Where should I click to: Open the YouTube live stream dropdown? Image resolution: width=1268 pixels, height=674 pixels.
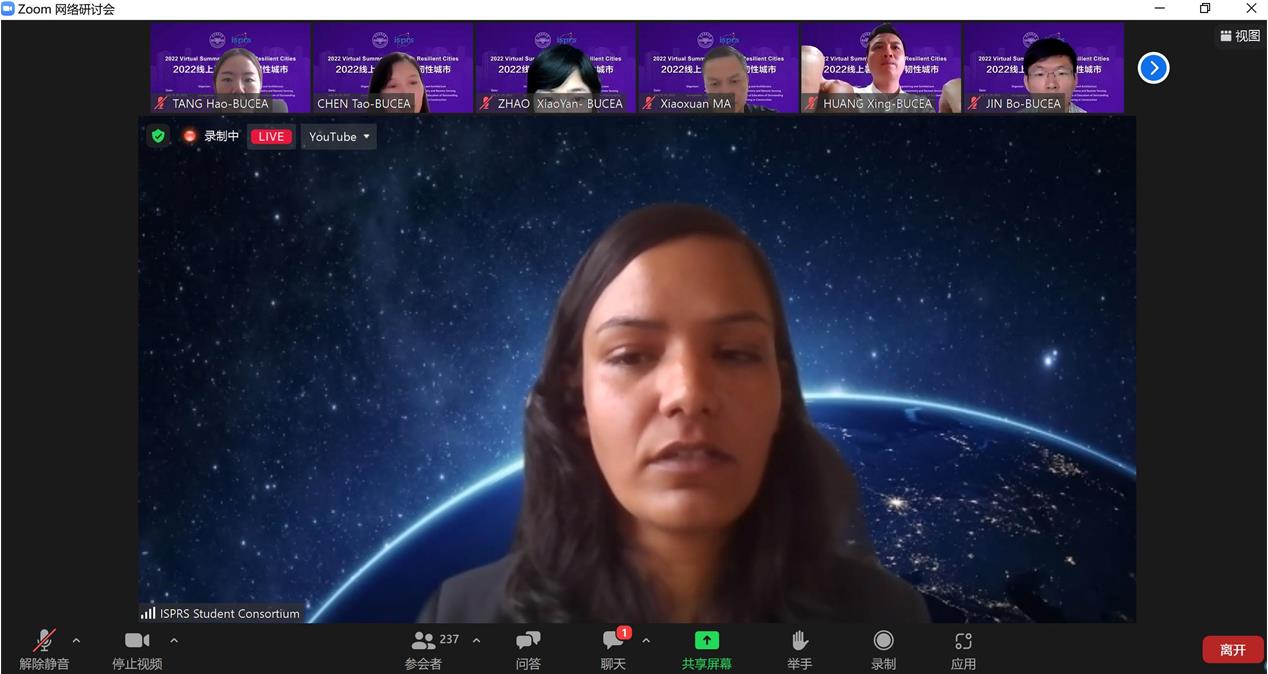click(339, 137)
